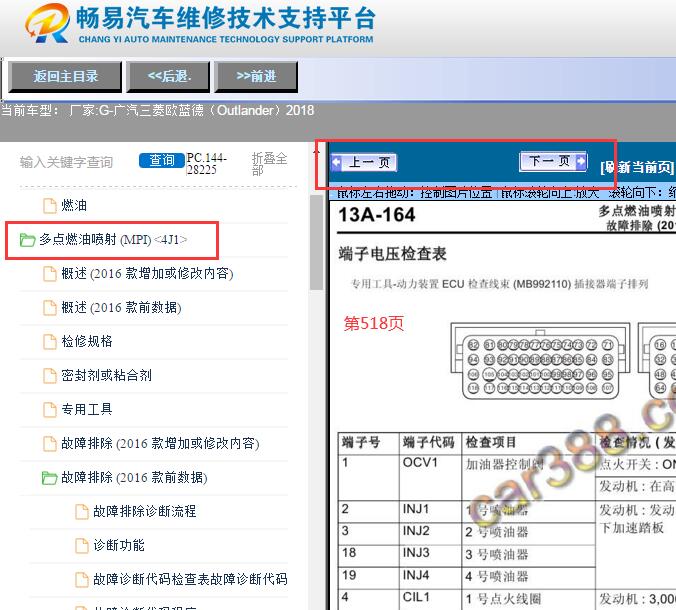Screen dimensions: 676x610
Task: Collapse all tree nodes with 折叠全部
Action: click(269, 164)
